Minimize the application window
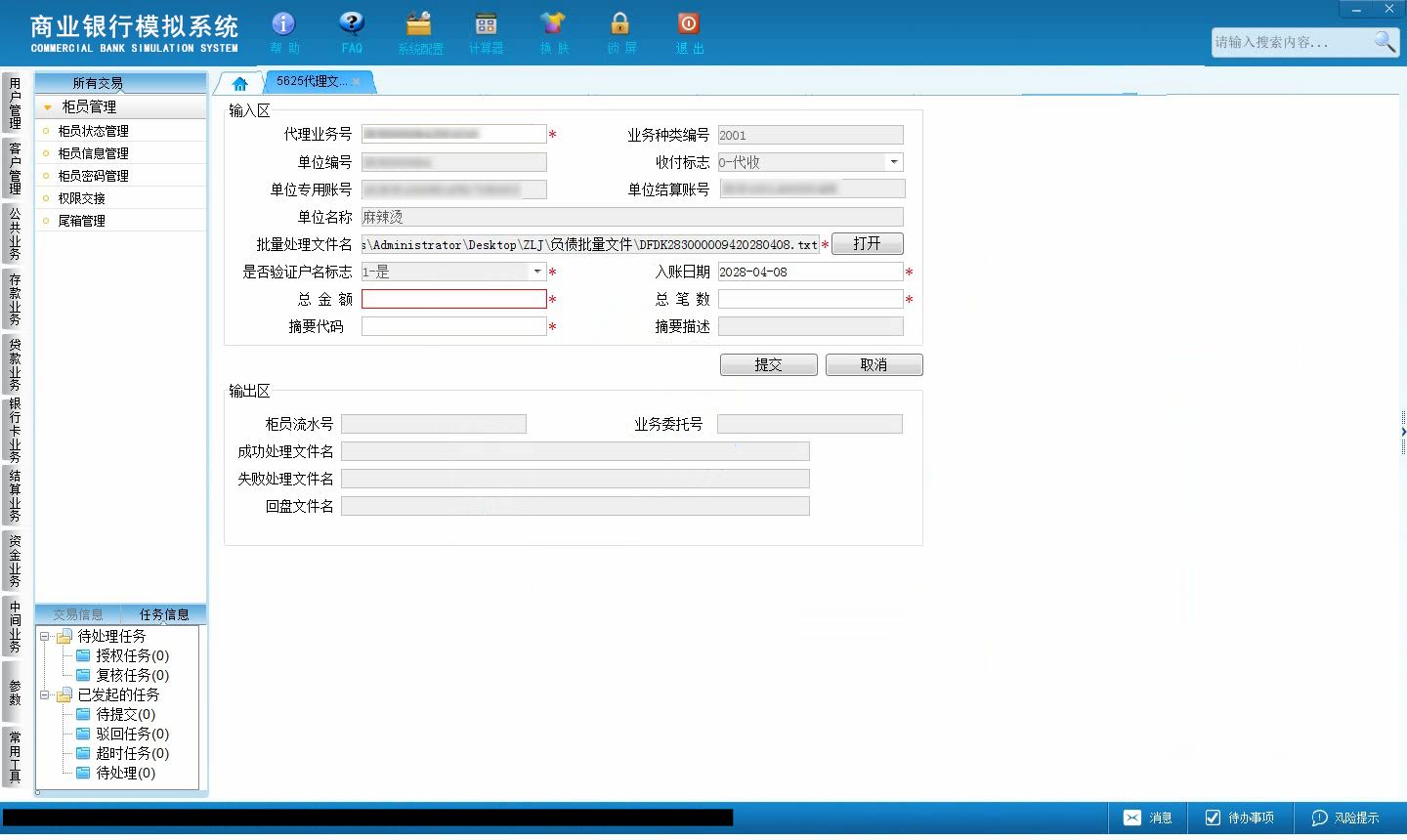 click(x=1356, y=9)
